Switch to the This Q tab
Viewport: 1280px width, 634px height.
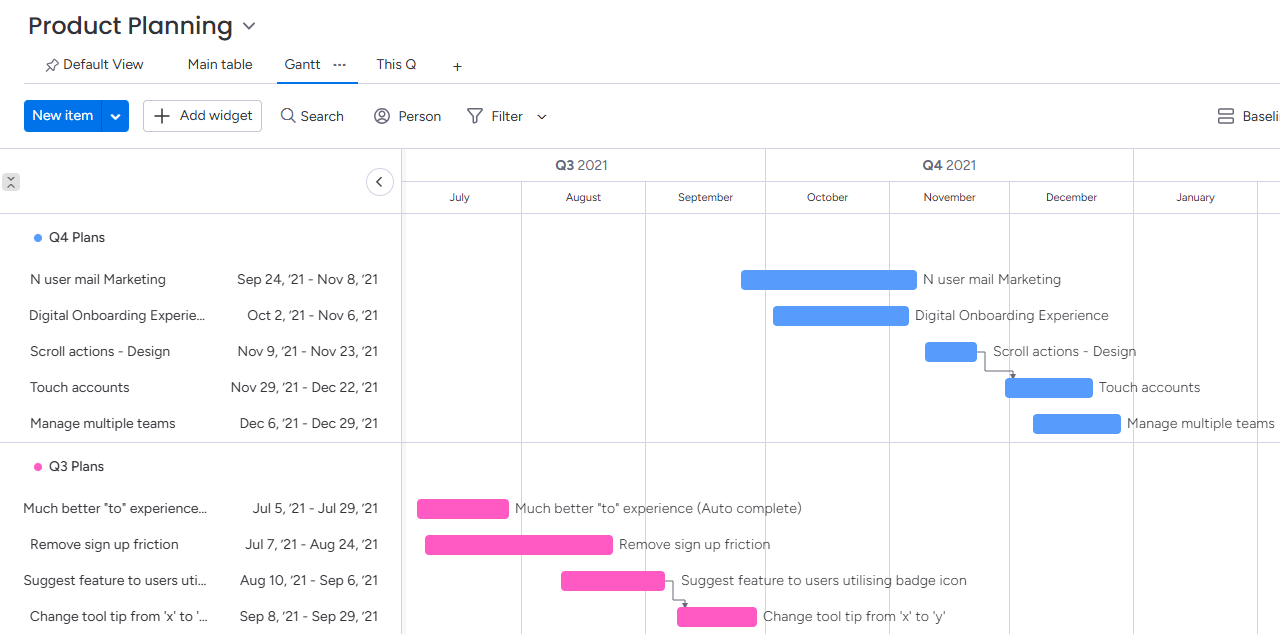[396, 64]
